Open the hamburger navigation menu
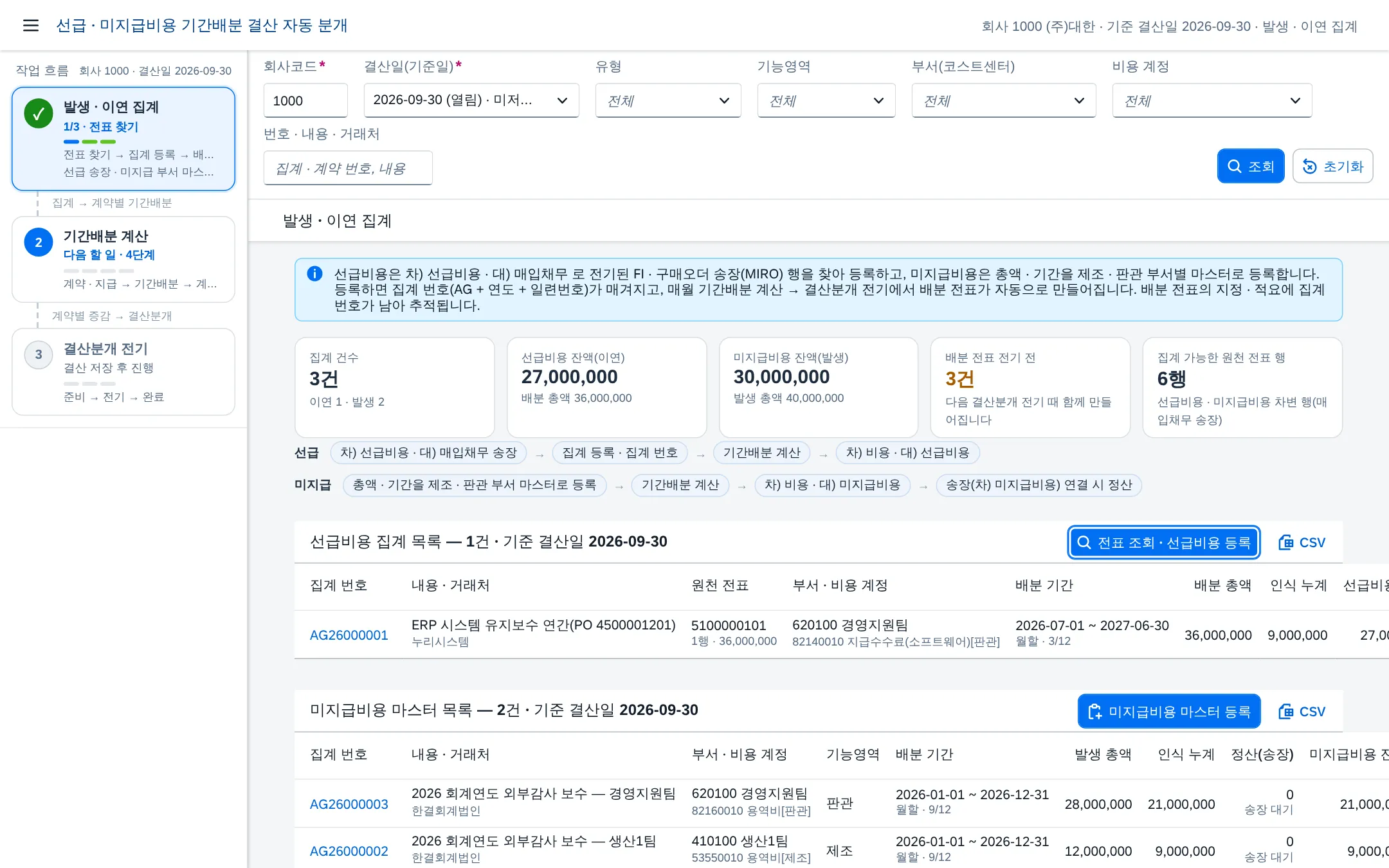 coord(30,25)
